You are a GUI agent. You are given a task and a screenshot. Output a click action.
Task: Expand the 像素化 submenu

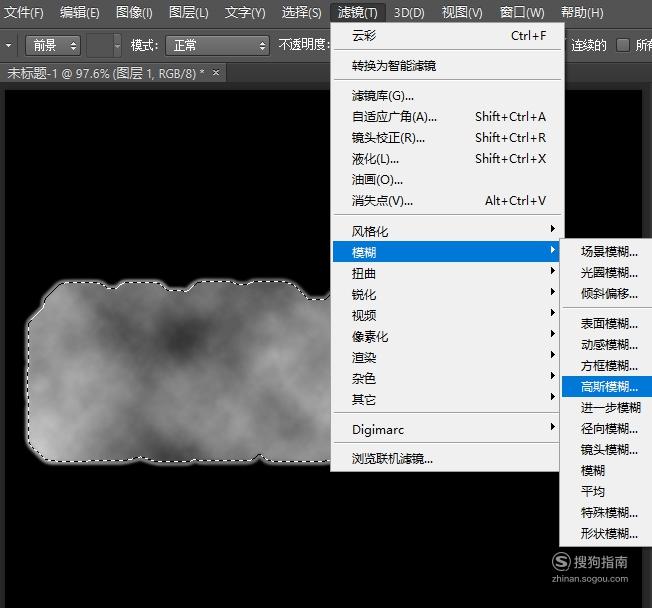(446, 336)
